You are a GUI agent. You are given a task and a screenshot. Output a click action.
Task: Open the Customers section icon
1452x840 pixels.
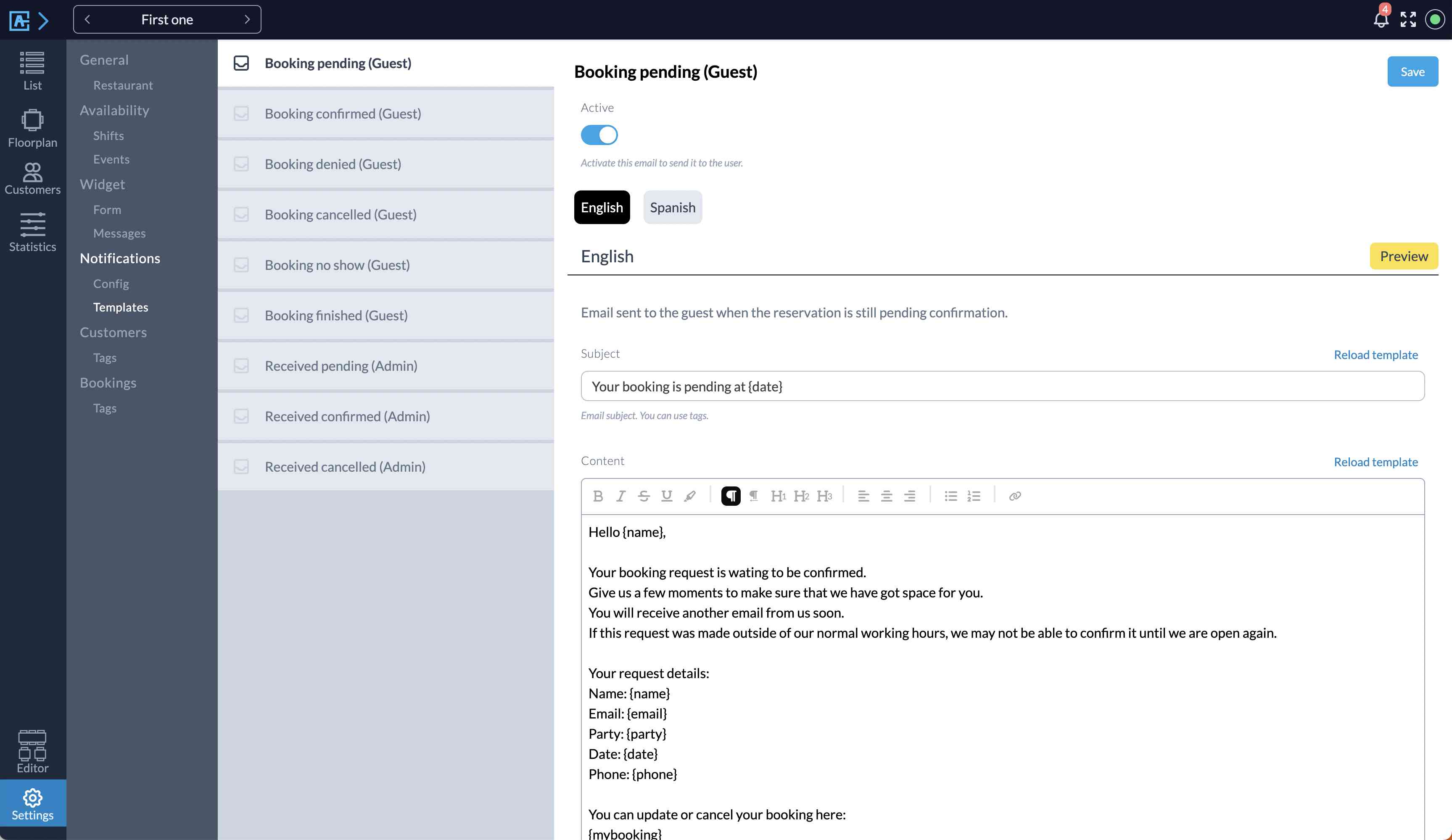click(x=32, y=179)
